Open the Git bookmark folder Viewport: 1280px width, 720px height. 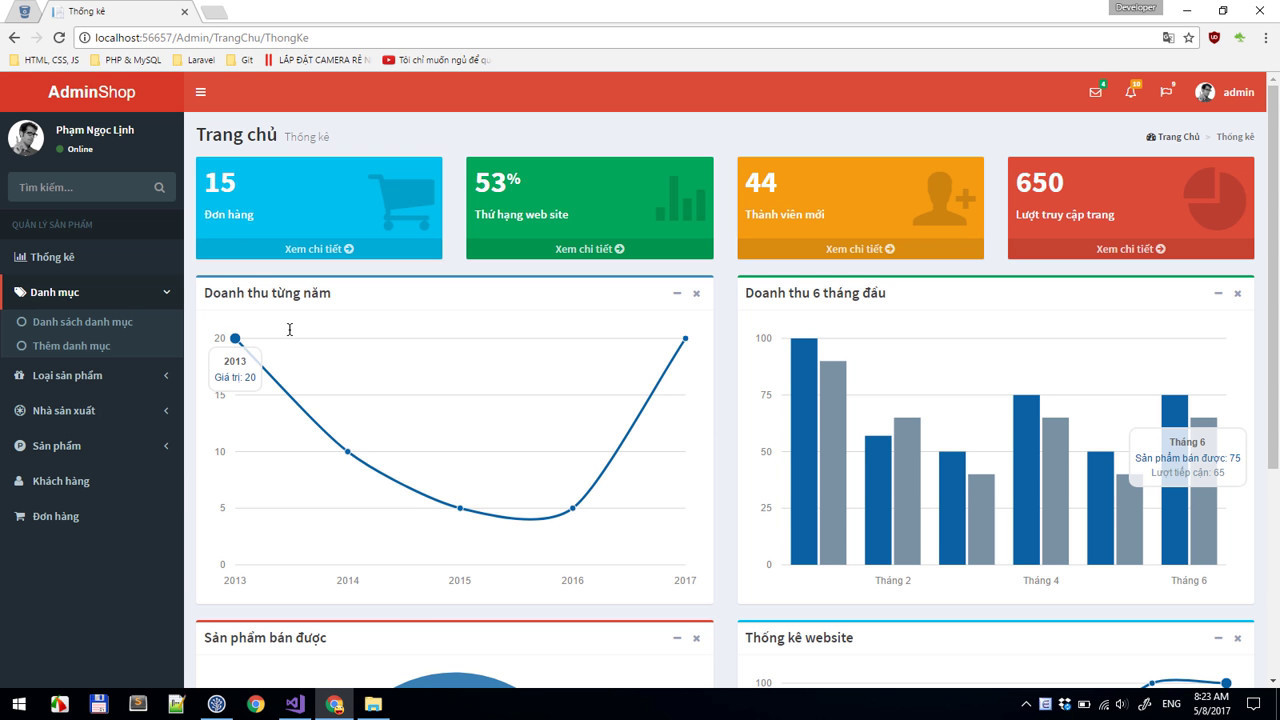tap(240, 60)
